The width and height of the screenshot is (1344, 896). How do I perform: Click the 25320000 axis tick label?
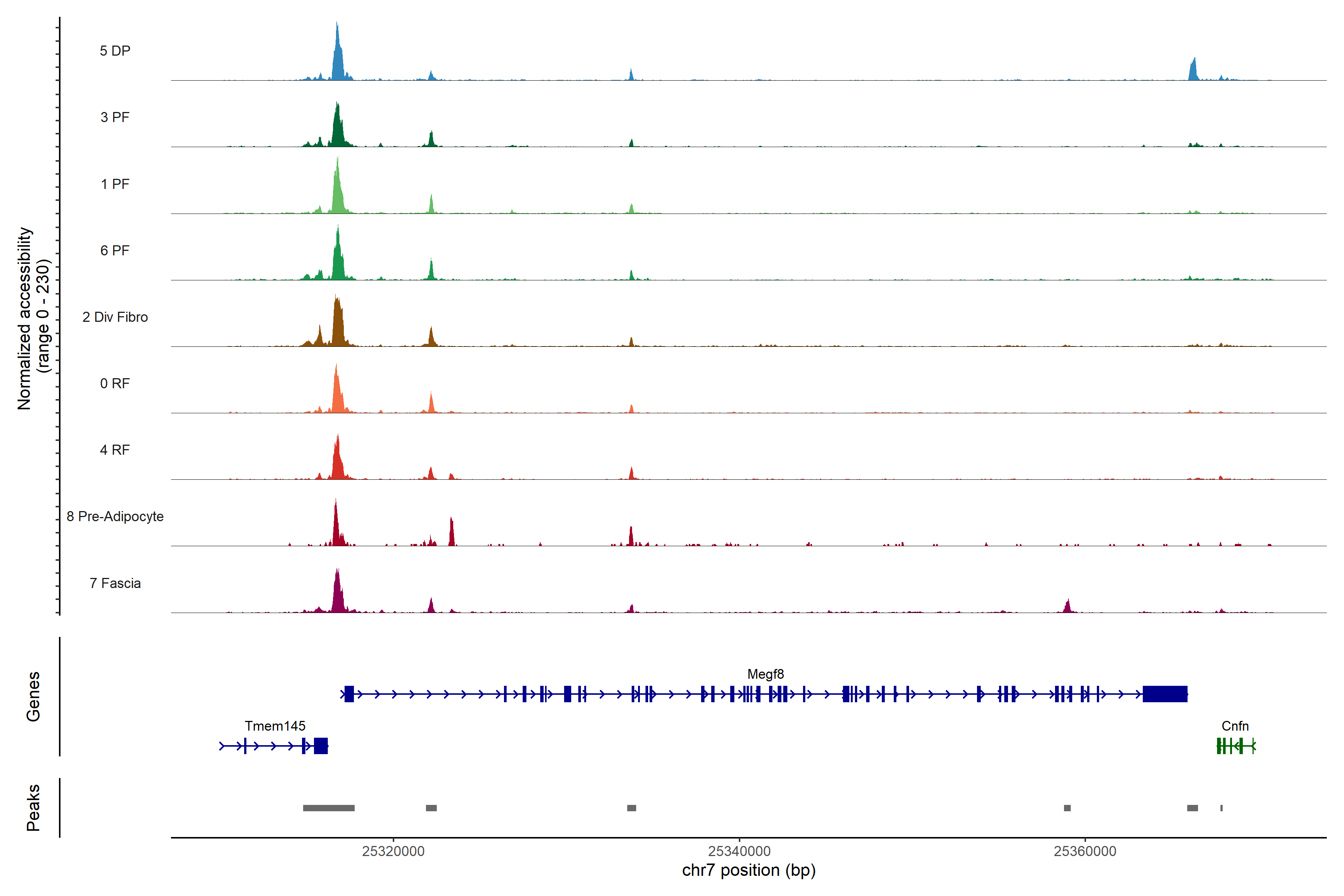point(393,851)
